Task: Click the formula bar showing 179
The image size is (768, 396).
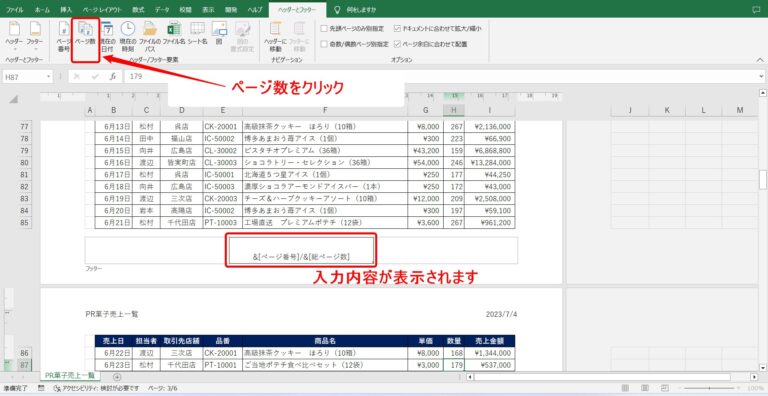Action: (441, 76)
